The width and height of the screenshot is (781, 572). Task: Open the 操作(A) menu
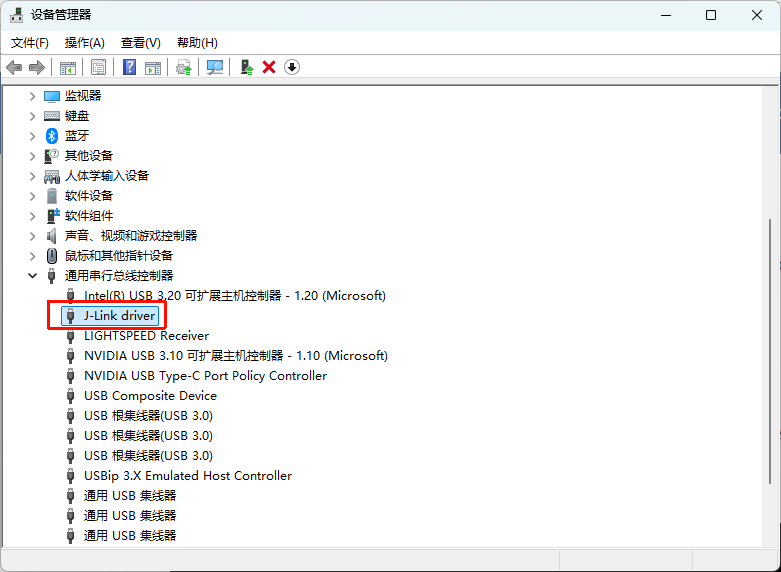pyautogui.click(x=84, y=43)
